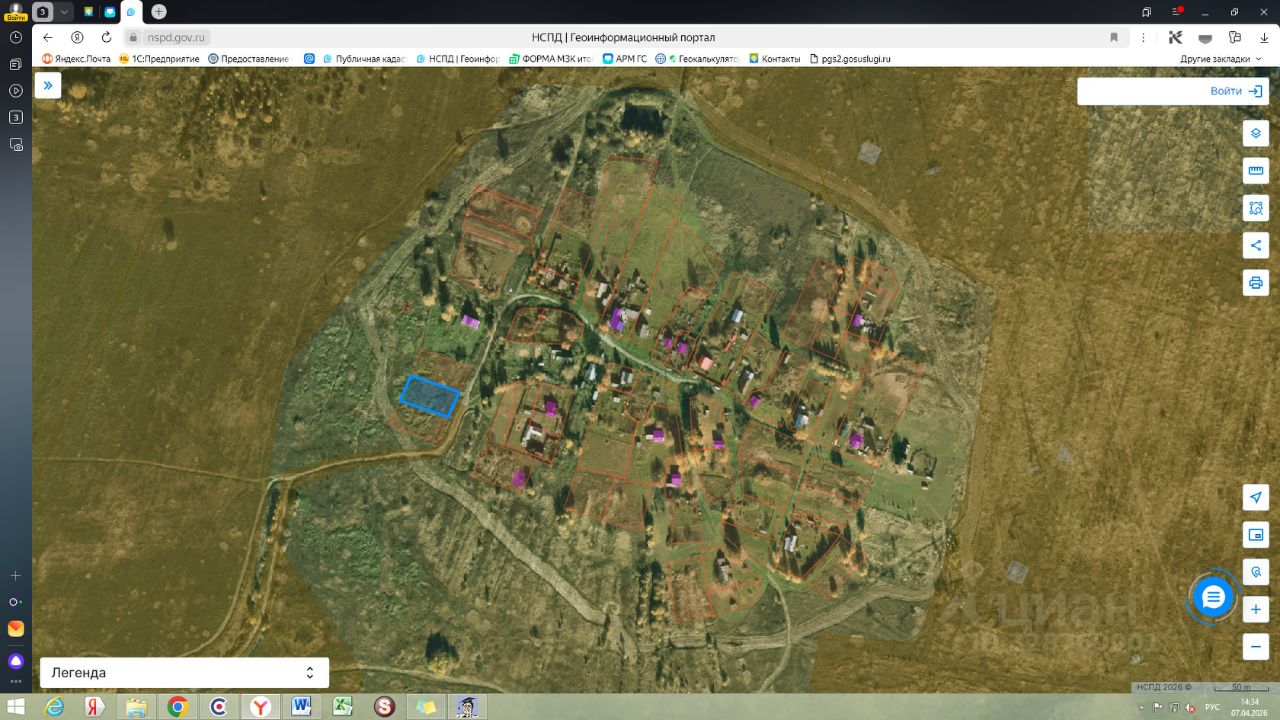The image size is (1280, 720).
Task: Open the Alice assistant in sidebar
Action: 16,661
